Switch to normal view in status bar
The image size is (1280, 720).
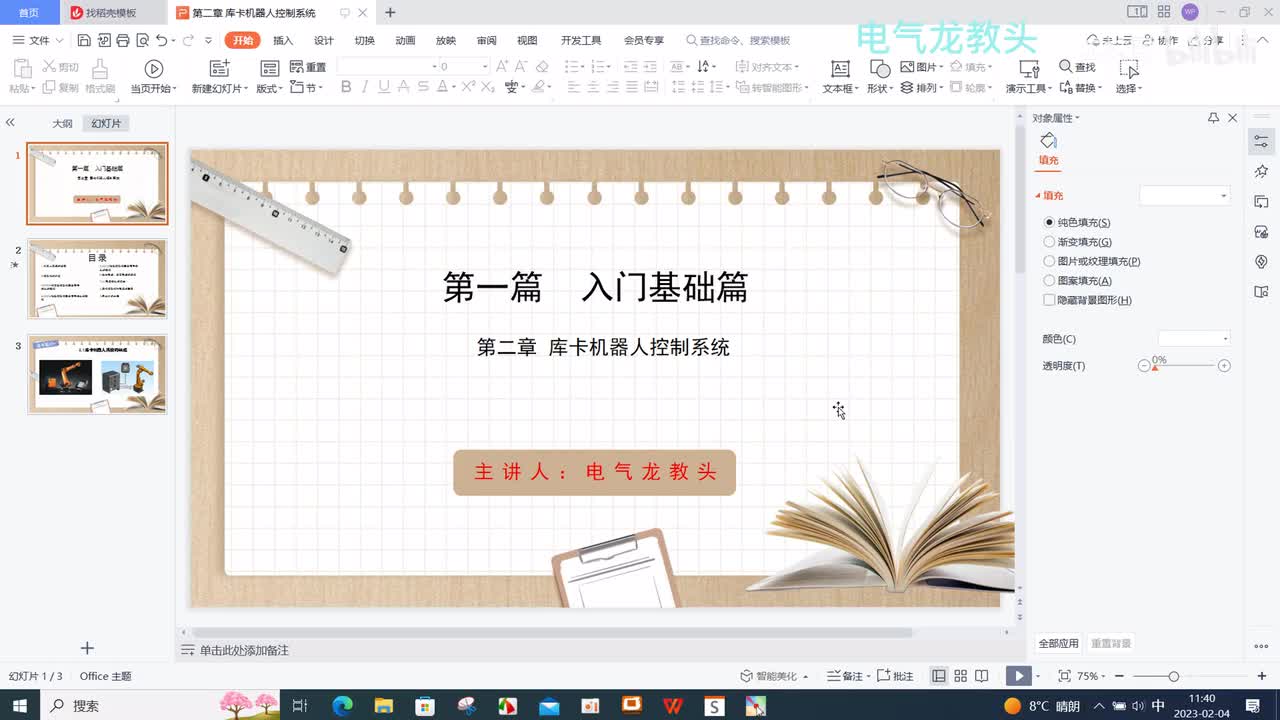coord(939,676)
